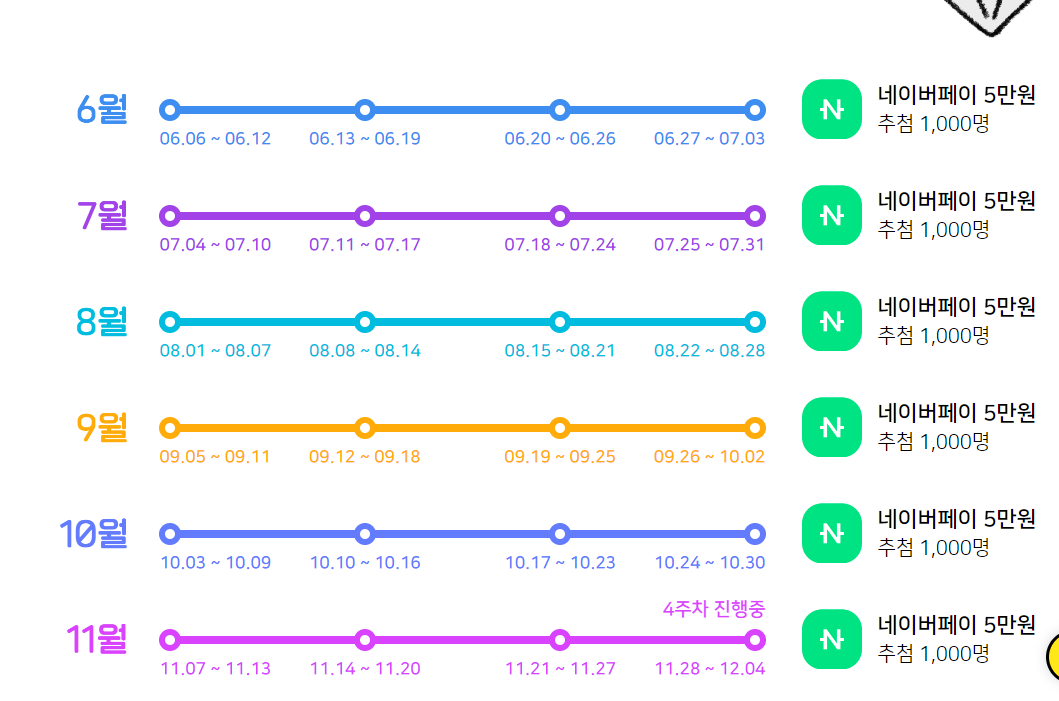Select the 09.26 ~ 10.02 week marker

pyautogui.click(x=755, y=428)
